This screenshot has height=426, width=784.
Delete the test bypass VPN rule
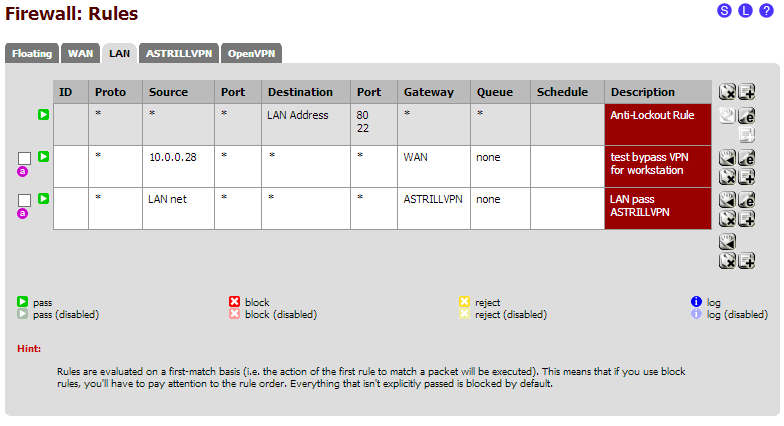coord(727,176)
